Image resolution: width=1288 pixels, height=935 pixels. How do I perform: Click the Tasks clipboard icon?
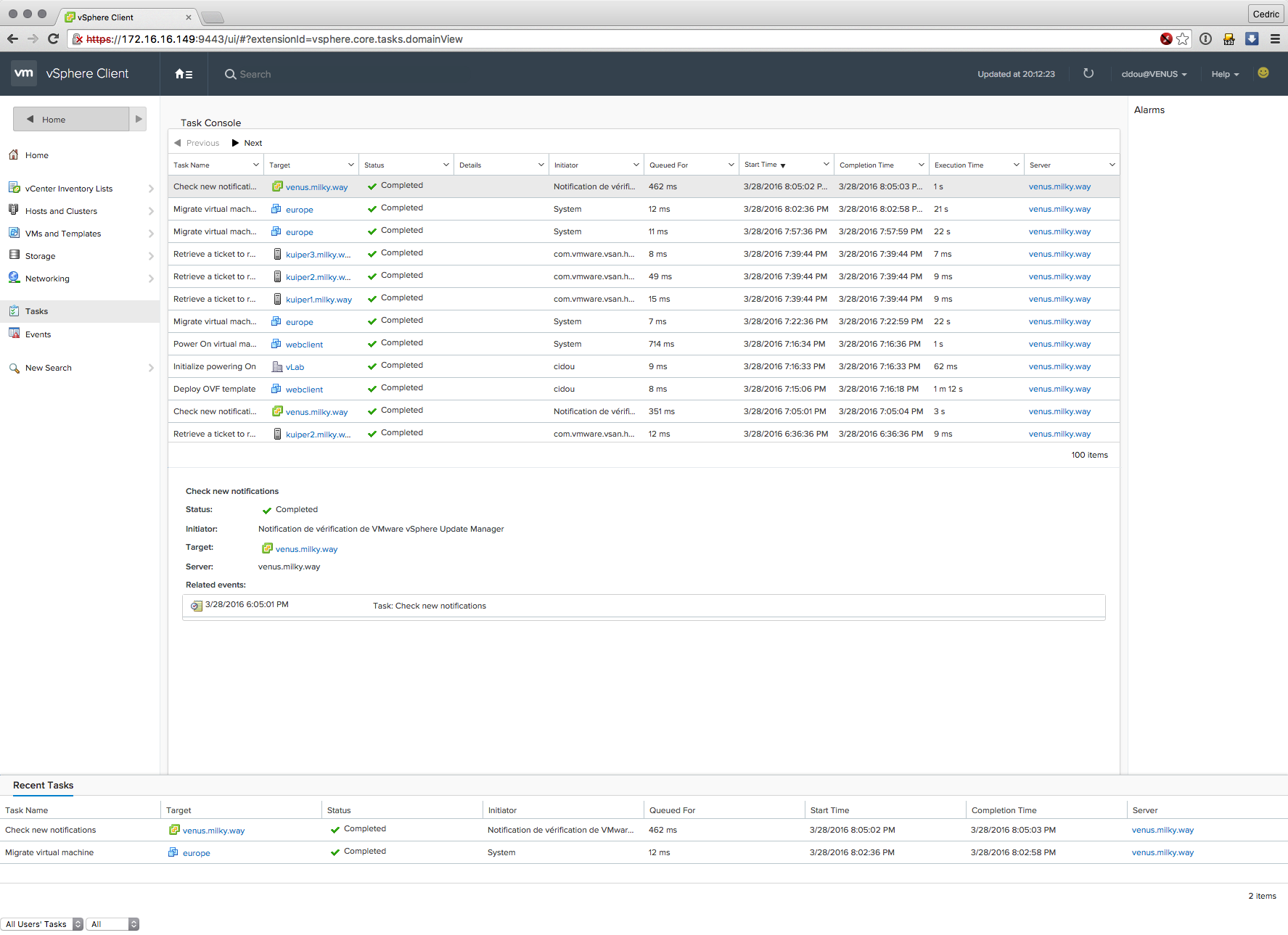(x=14, y=311)
